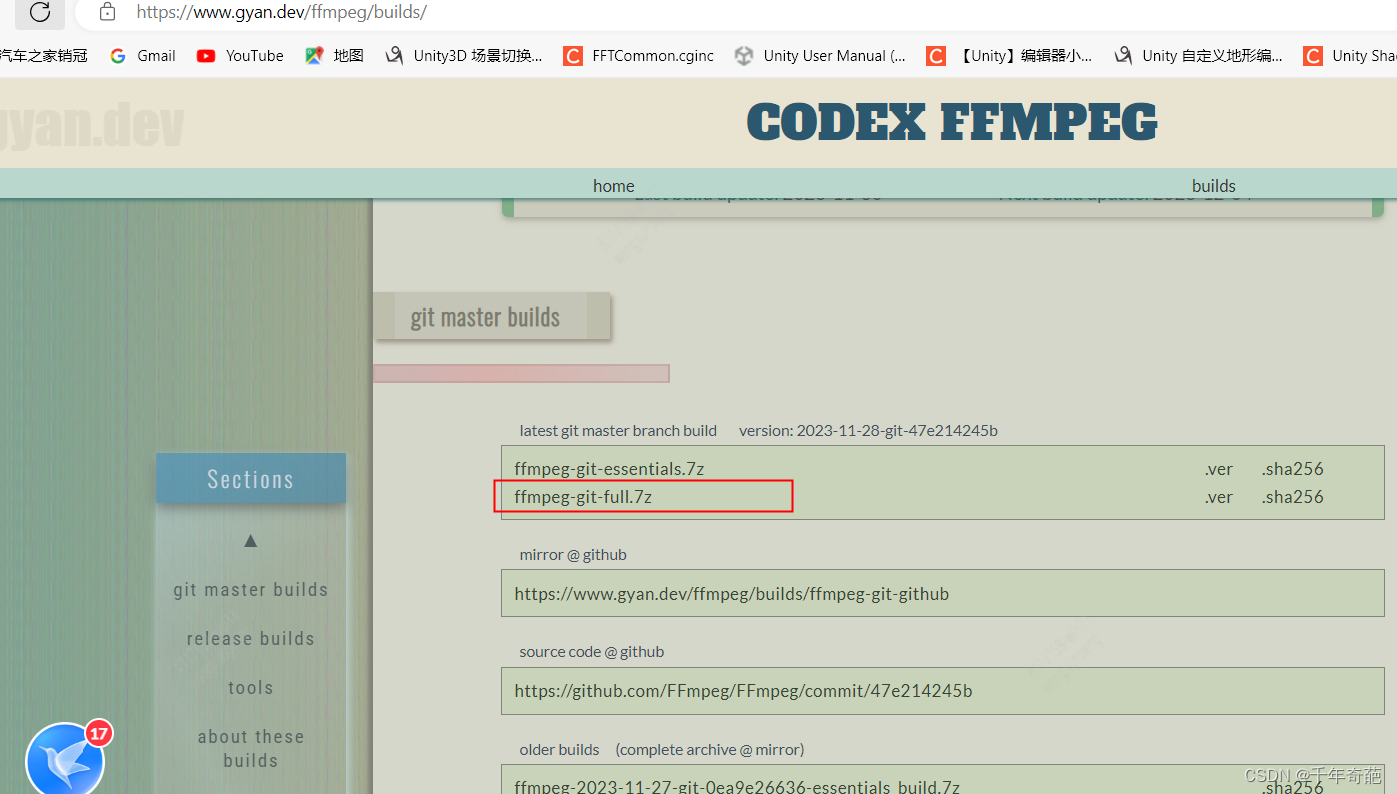The height and width of the screenshot is (794, 1397).
Task: Download ffmpeg-git-full.7z
Action: 583,496
